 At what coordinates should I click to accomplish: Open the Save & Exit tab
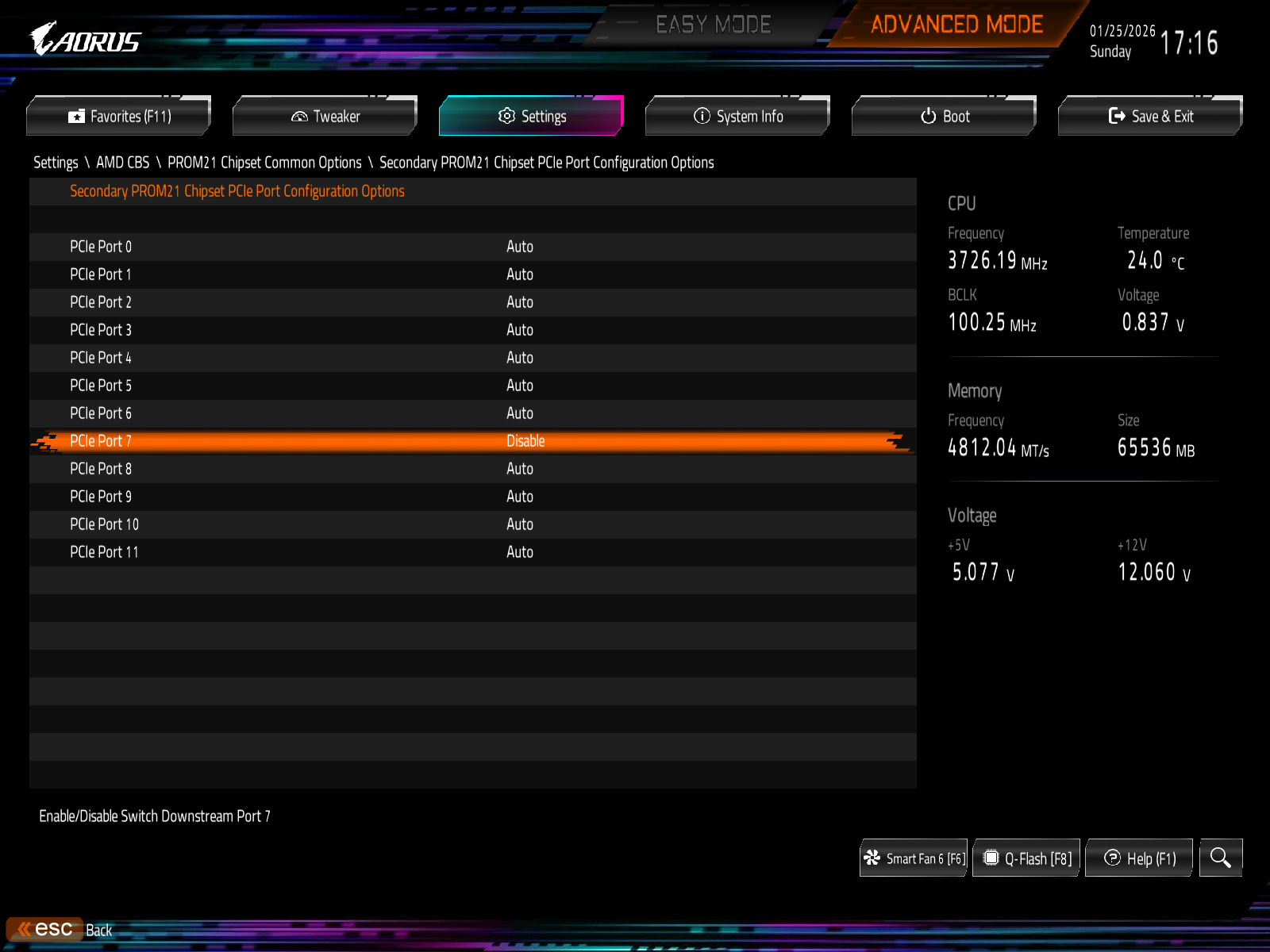[x=1151, y=117]
